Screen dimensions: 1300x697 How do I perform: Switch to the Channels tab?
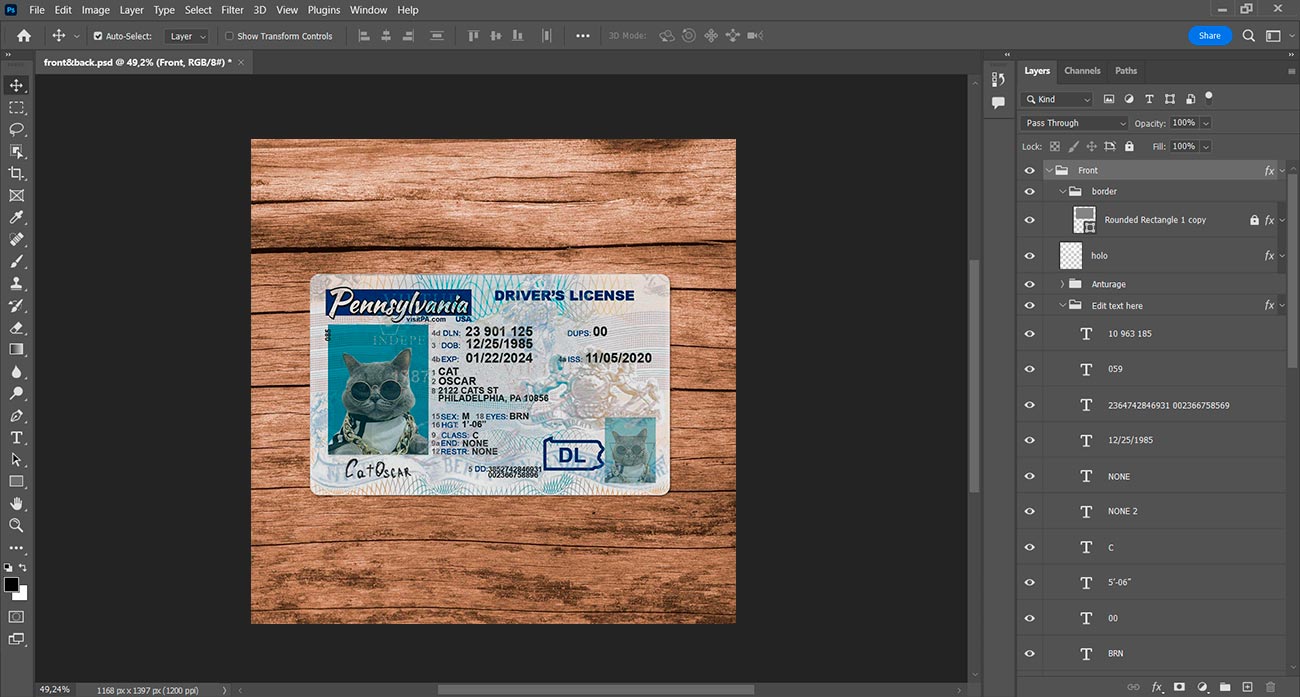point(1082,71)
